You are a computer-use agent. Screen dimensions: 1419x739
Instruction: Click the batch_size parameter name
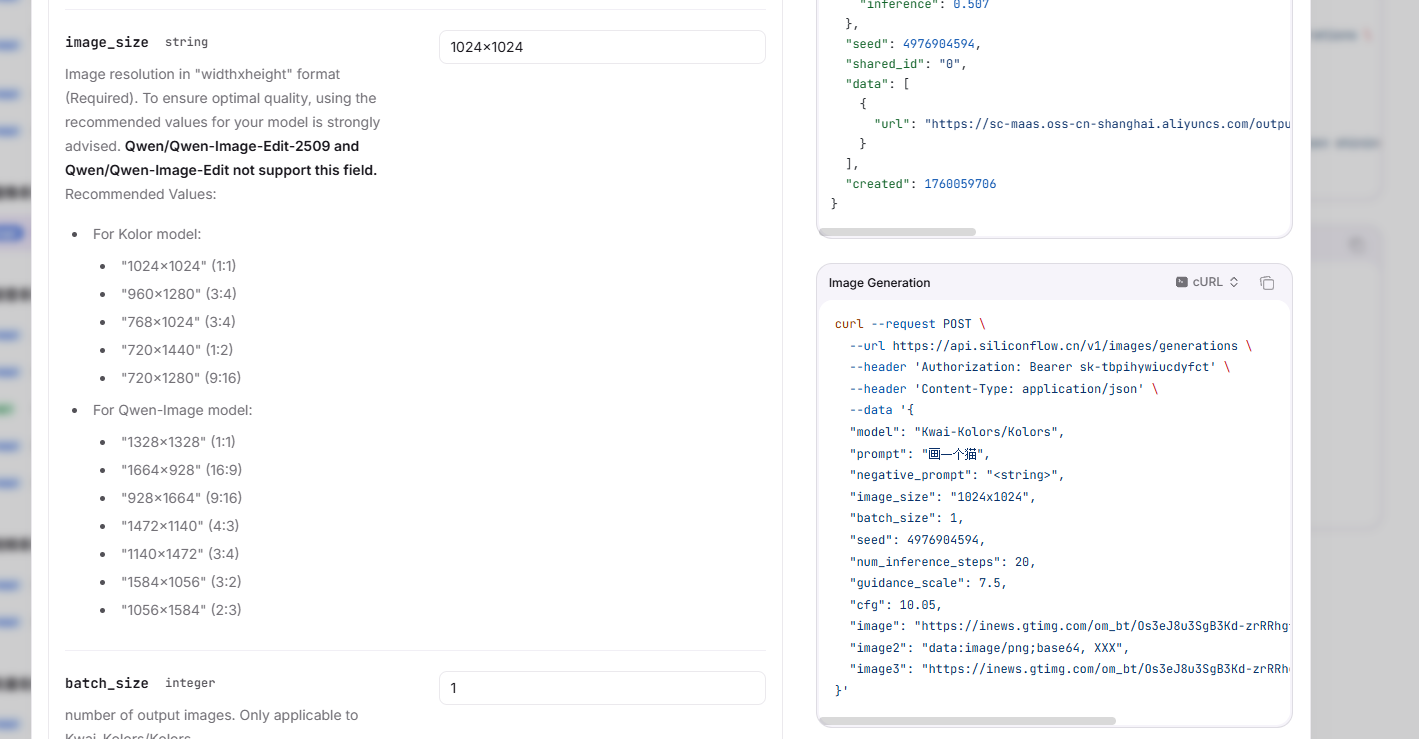tap(107, 683)
